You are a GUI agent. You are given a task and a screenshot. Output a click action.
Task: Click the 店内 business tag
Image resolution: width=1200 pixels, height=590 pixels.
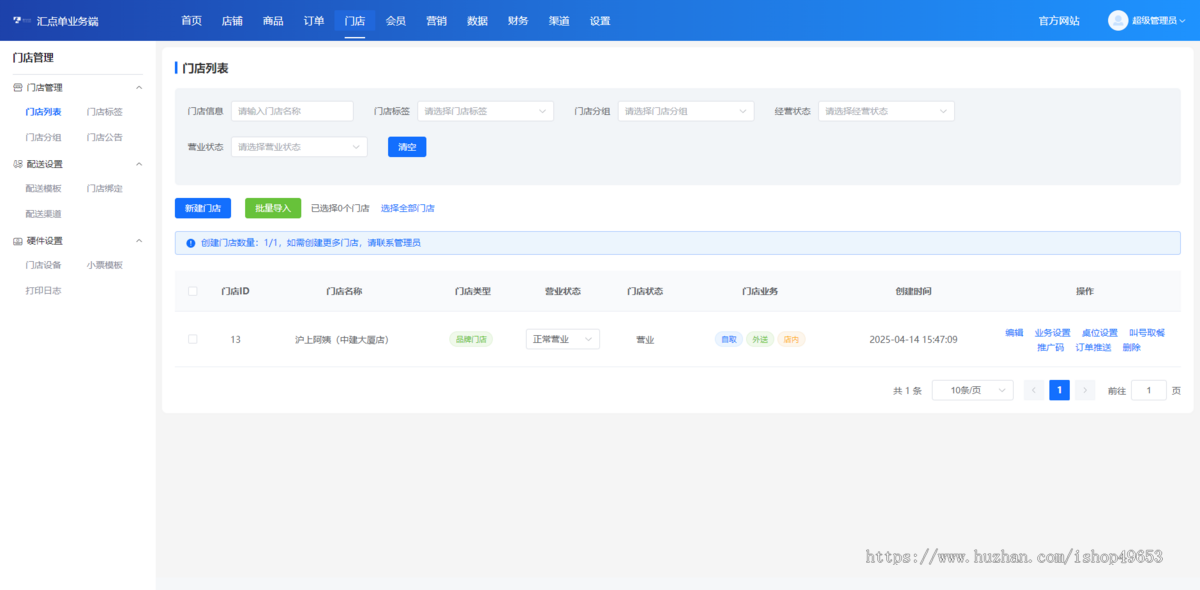791,339
